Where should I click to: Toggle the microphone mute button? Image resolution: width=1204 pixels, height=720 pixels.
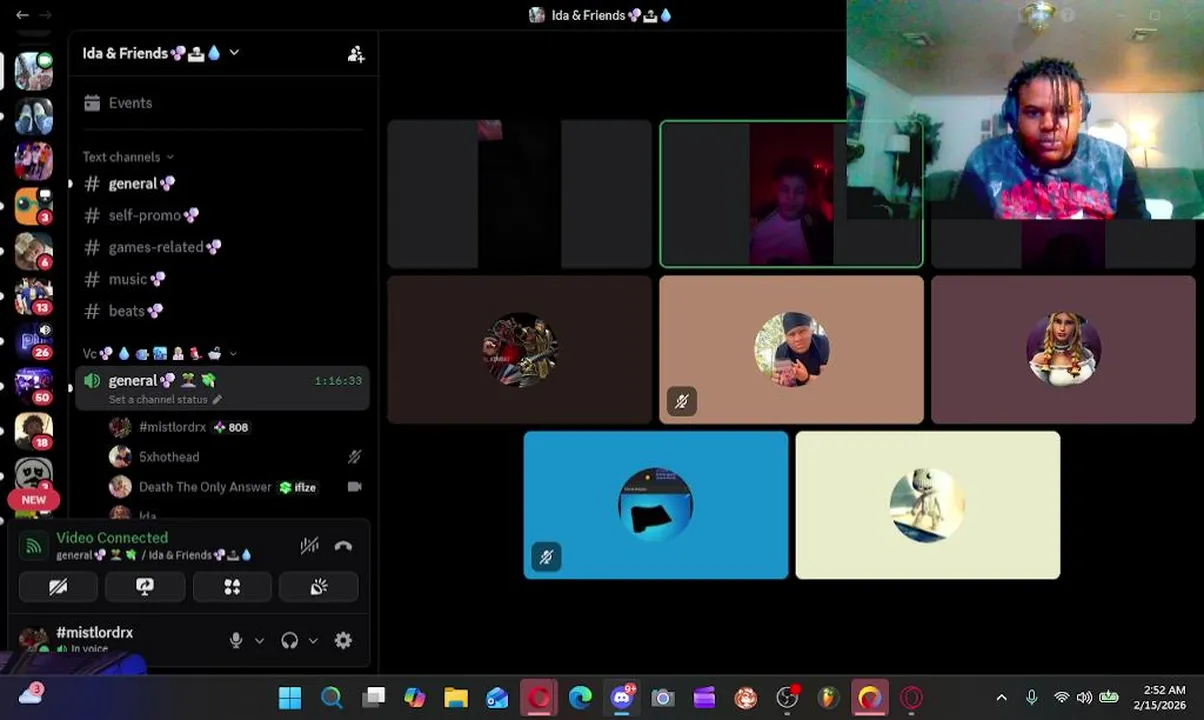236,641
